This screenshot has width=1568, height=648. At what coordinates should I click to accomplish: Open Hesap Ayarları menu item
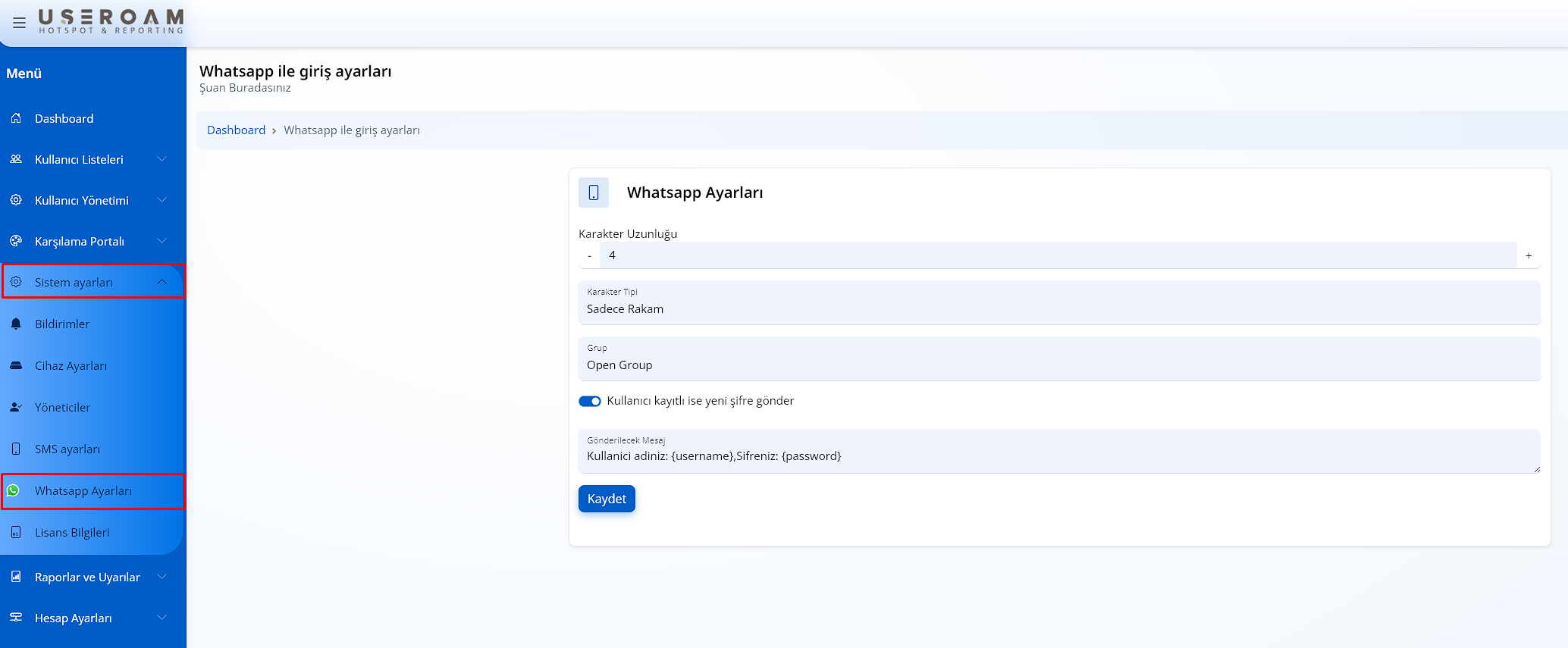click(x=74, y=618)
